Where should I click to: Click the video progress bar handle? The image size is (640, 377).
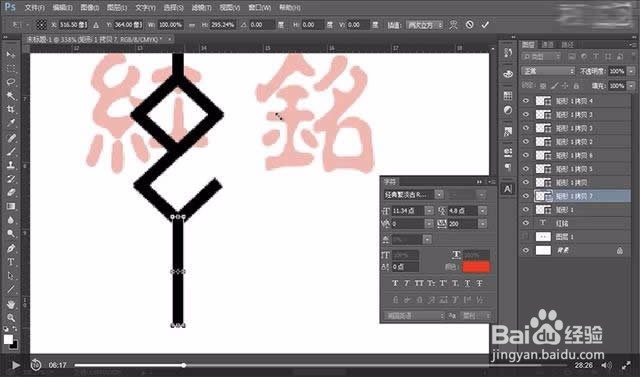click(184, 365)
